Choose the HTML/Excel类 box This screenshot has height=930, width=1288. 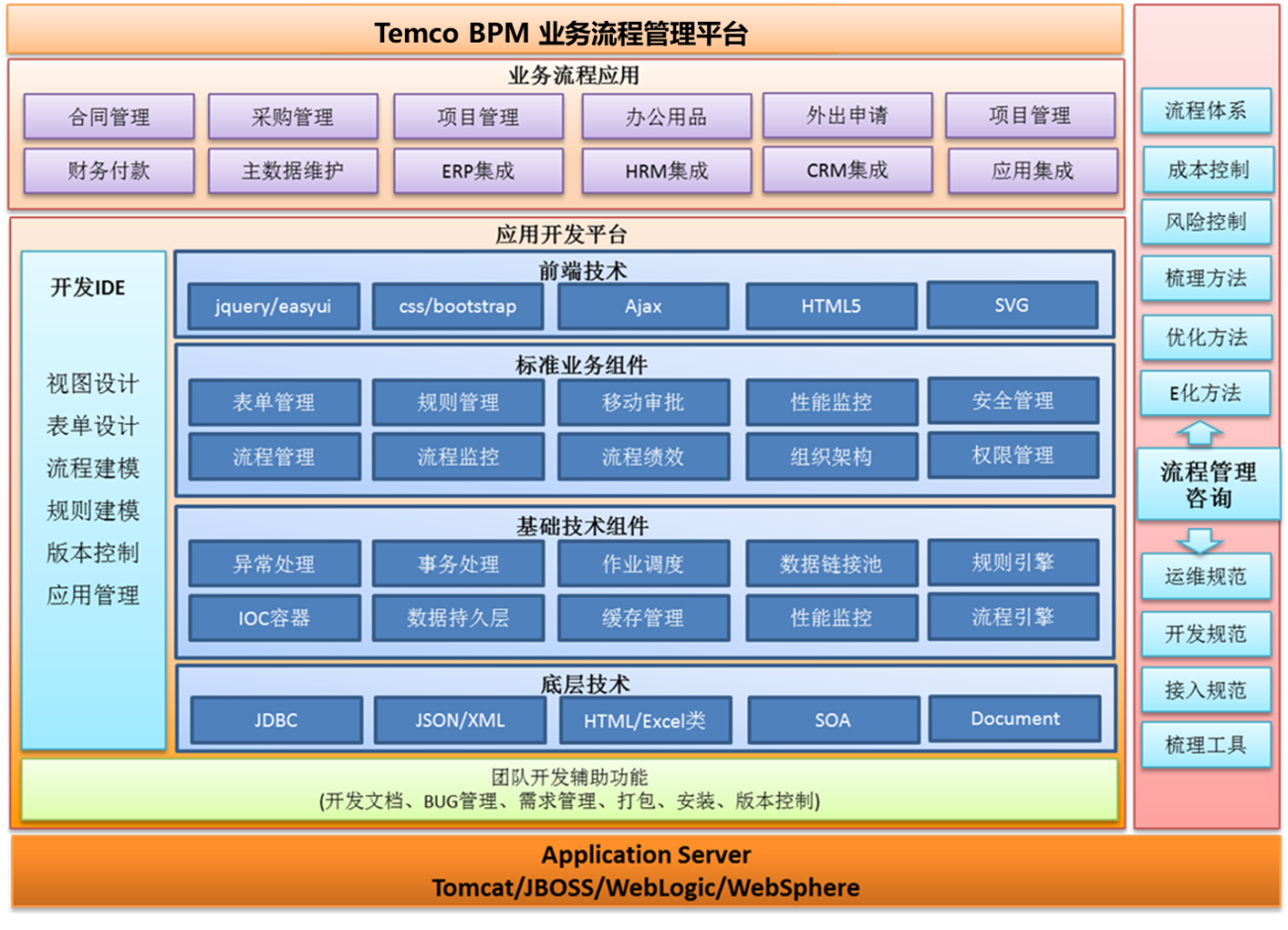tap(644, 720)
